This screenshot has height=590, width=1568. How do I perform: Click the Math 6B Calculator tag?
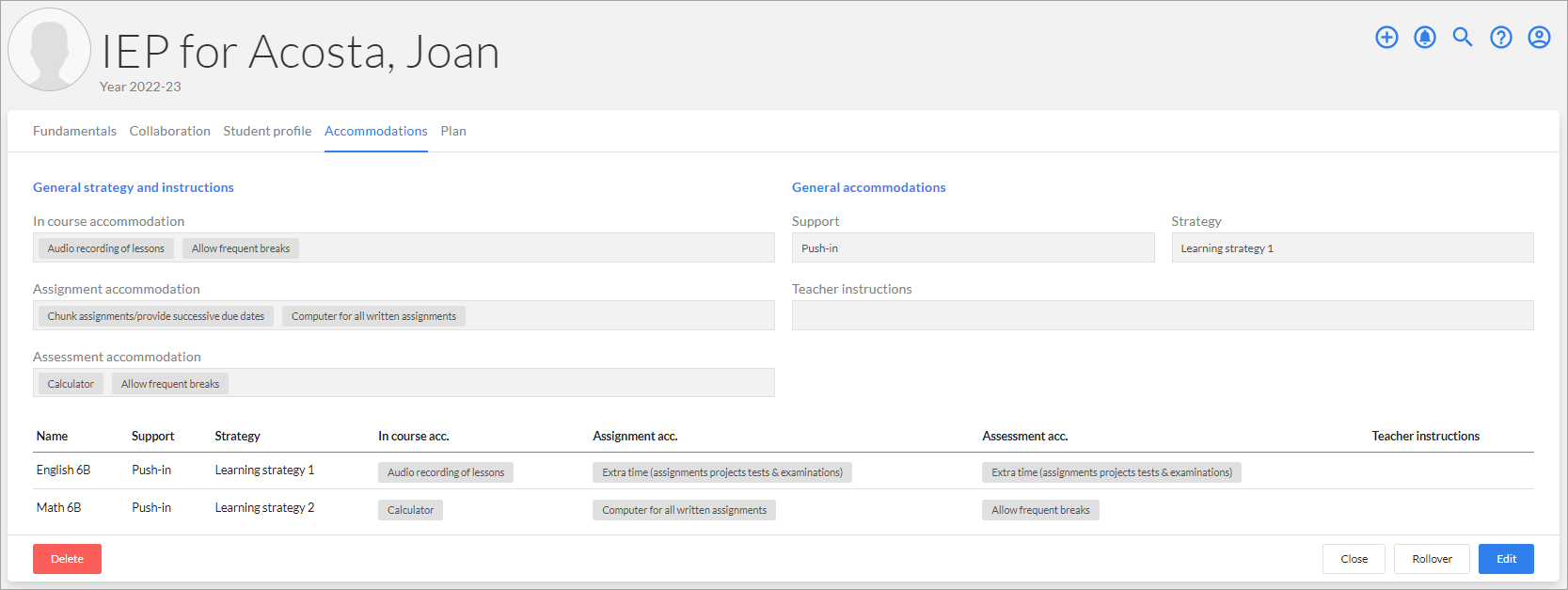pos(410,510)
